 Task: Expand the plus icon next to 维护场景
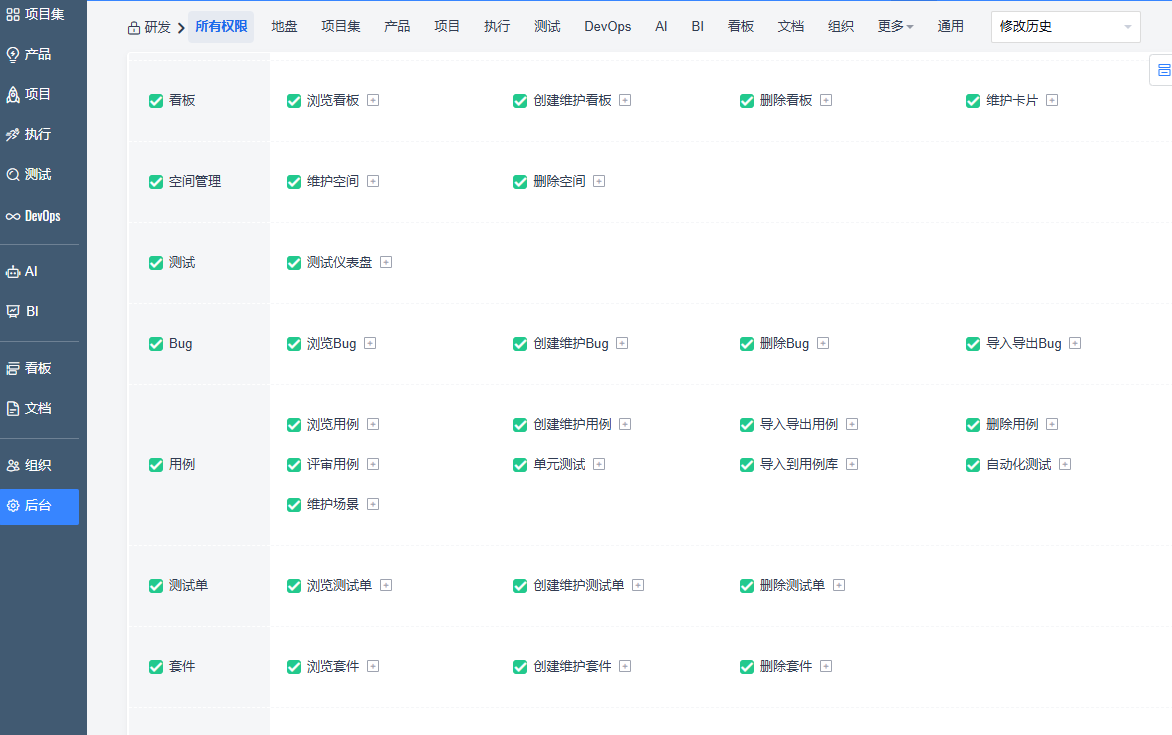(373, 504)
